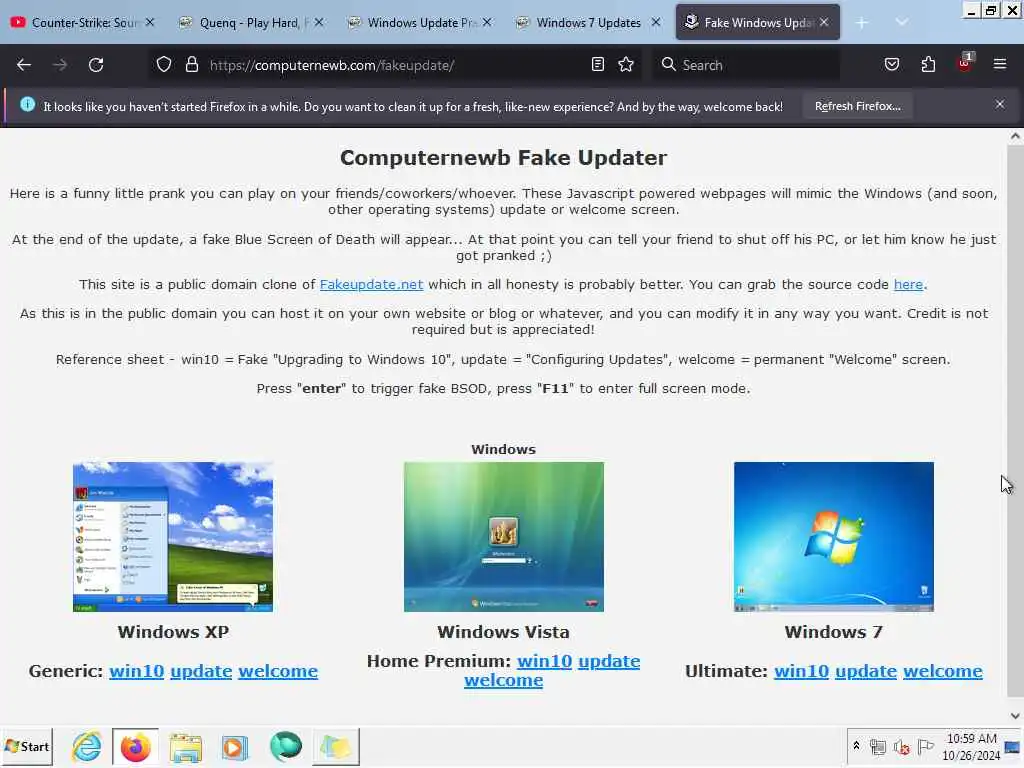Click the Firefox taskbar icon
Image resolution: width=1024 pixels, height=768 pixels.
(x=135, y=746)
